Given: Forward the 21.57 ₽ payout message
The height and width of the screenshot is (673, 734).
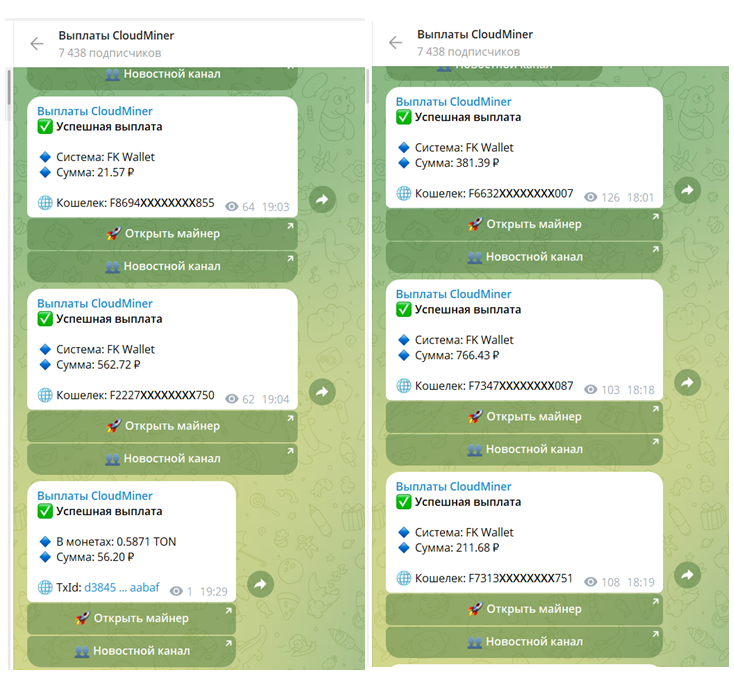Looking at the screenshot, I should coord(322,199).
